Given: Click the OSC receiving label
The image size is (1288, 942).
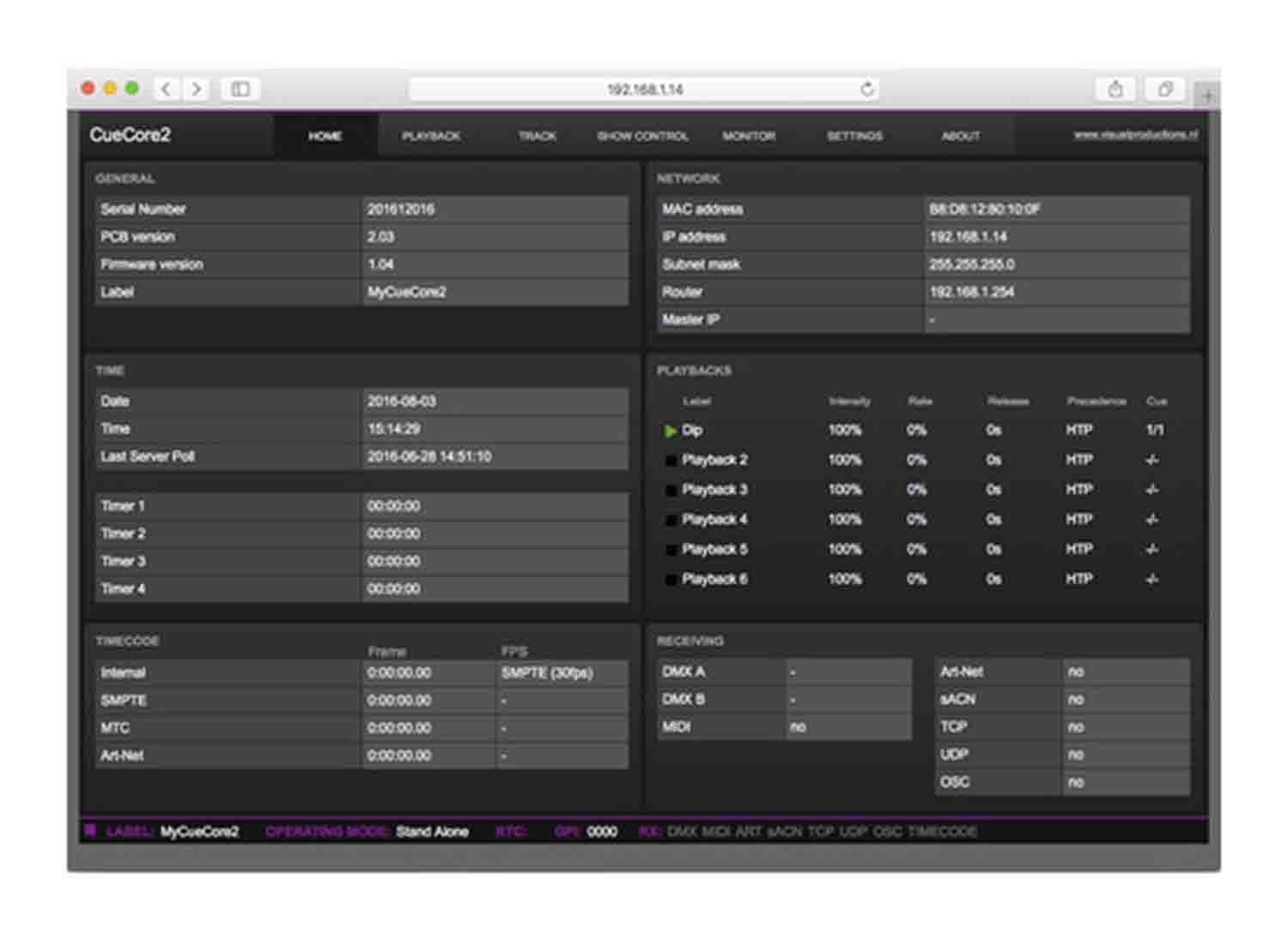Looking at the screenshot, I should [x=955, y=781].
